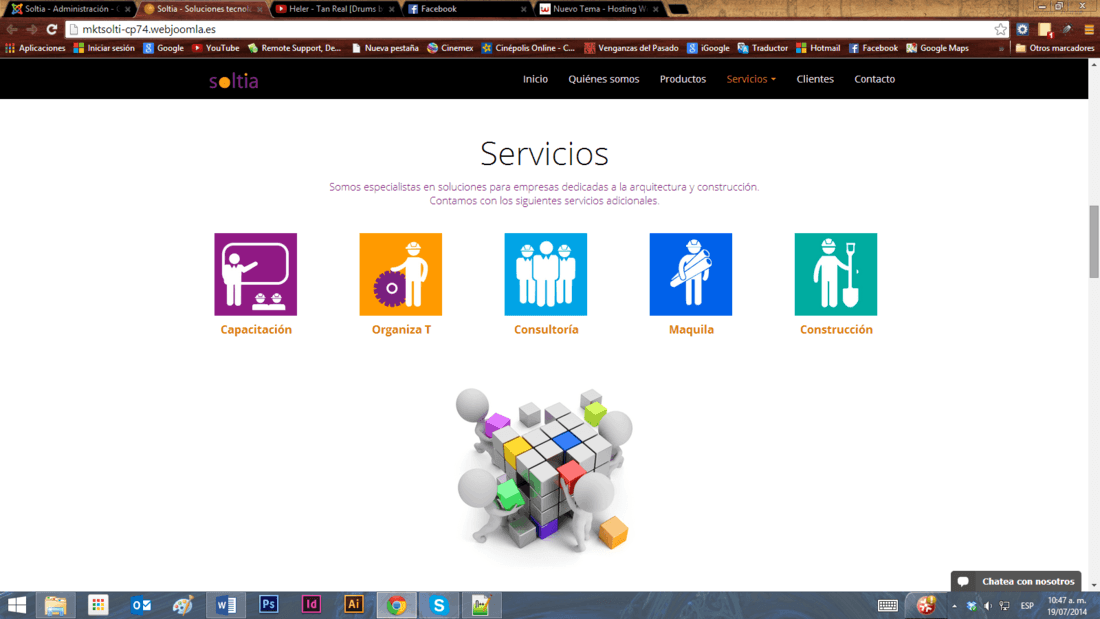Open the Clientes menu item
The image size is (1100, 619).
814,79
